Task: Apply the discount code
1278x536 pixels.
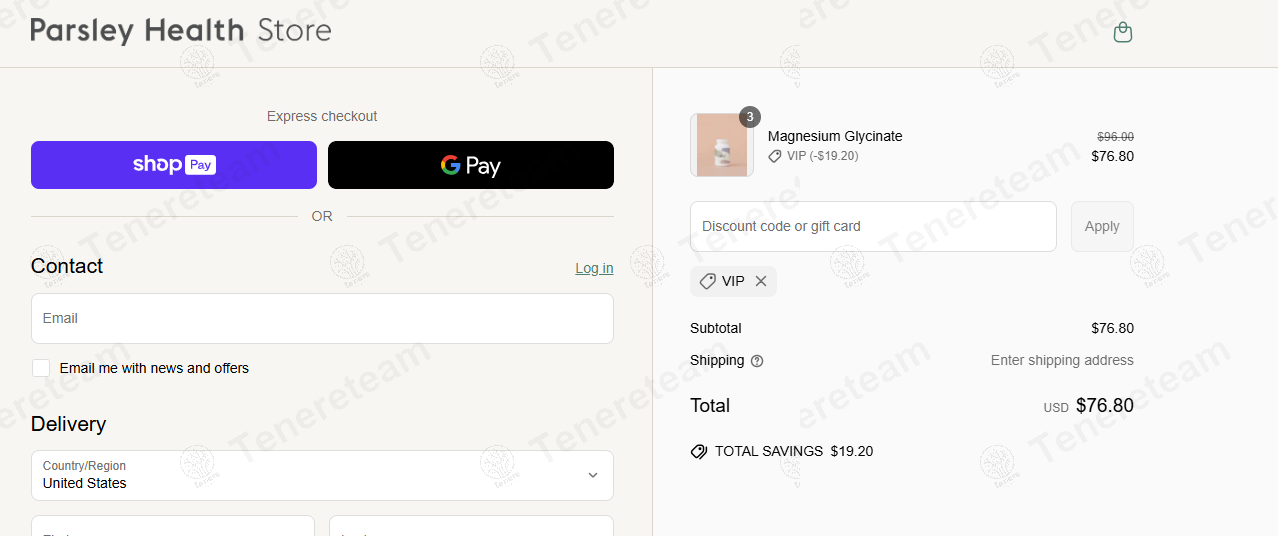Action: coord(1102,226)
